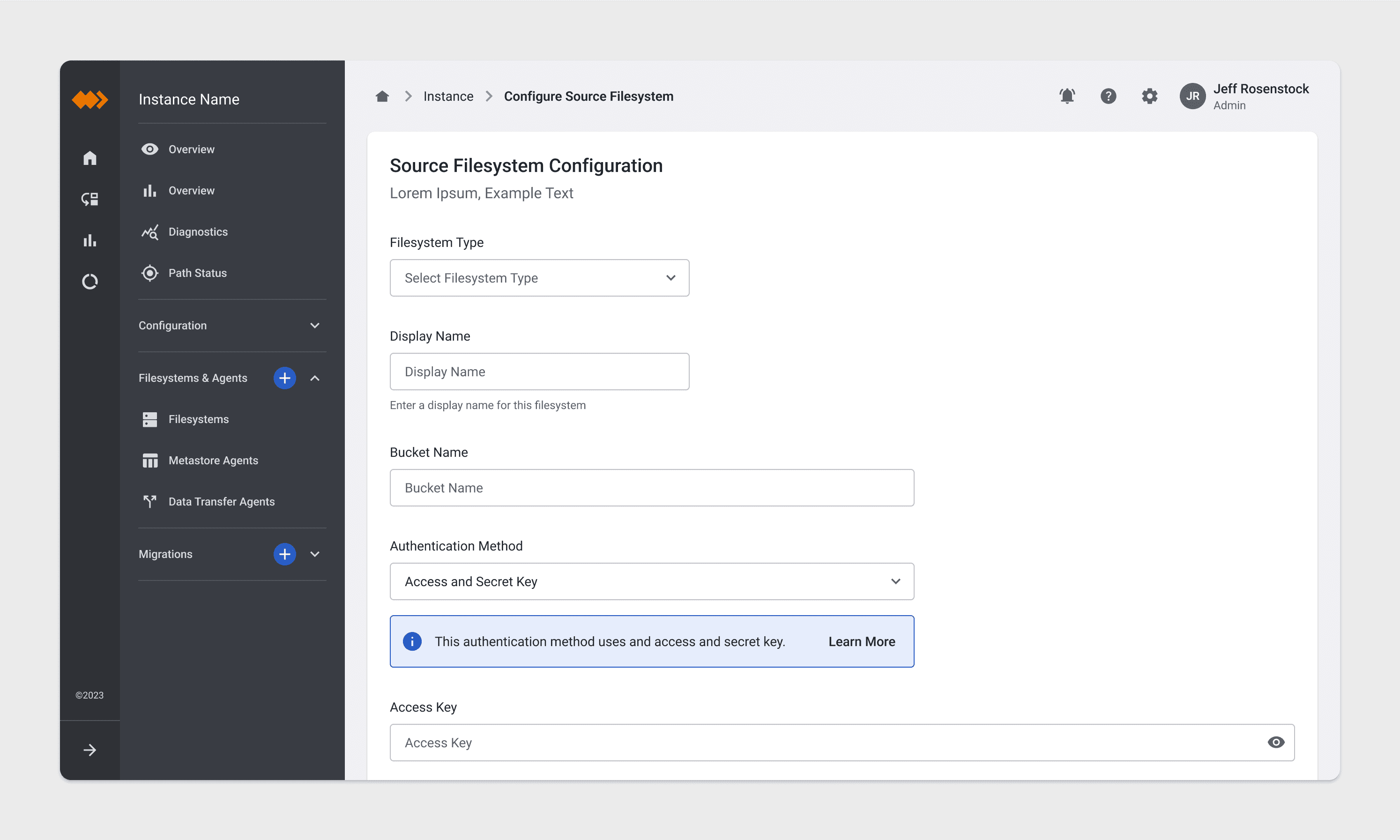Viewport: 1400px width, 840px height.
Task: Click the Filesystems menu item
Action: pos(199,419)
